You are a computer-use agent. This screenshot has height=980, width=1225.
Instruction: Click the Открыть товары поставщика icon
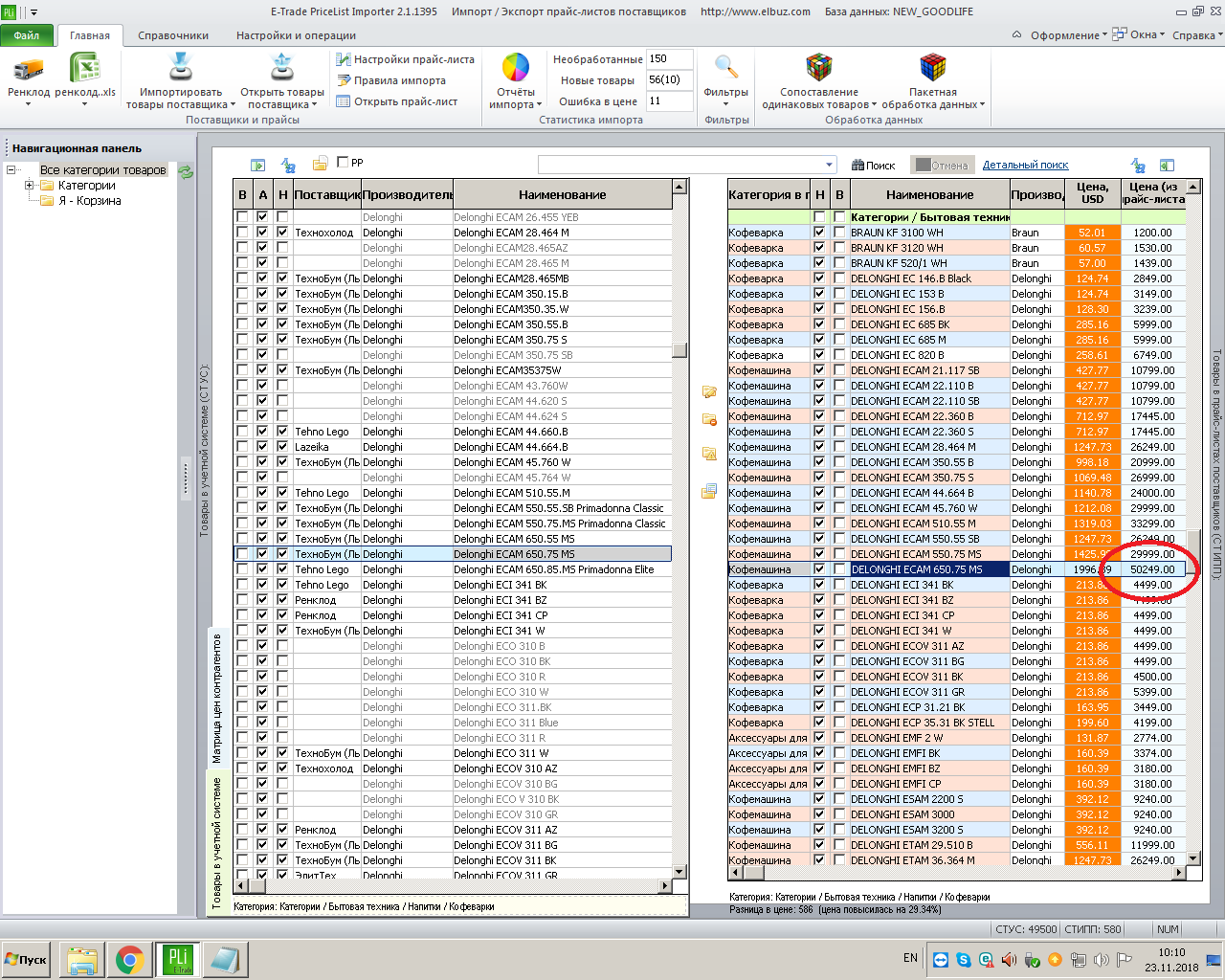click(x=282, y=68)
